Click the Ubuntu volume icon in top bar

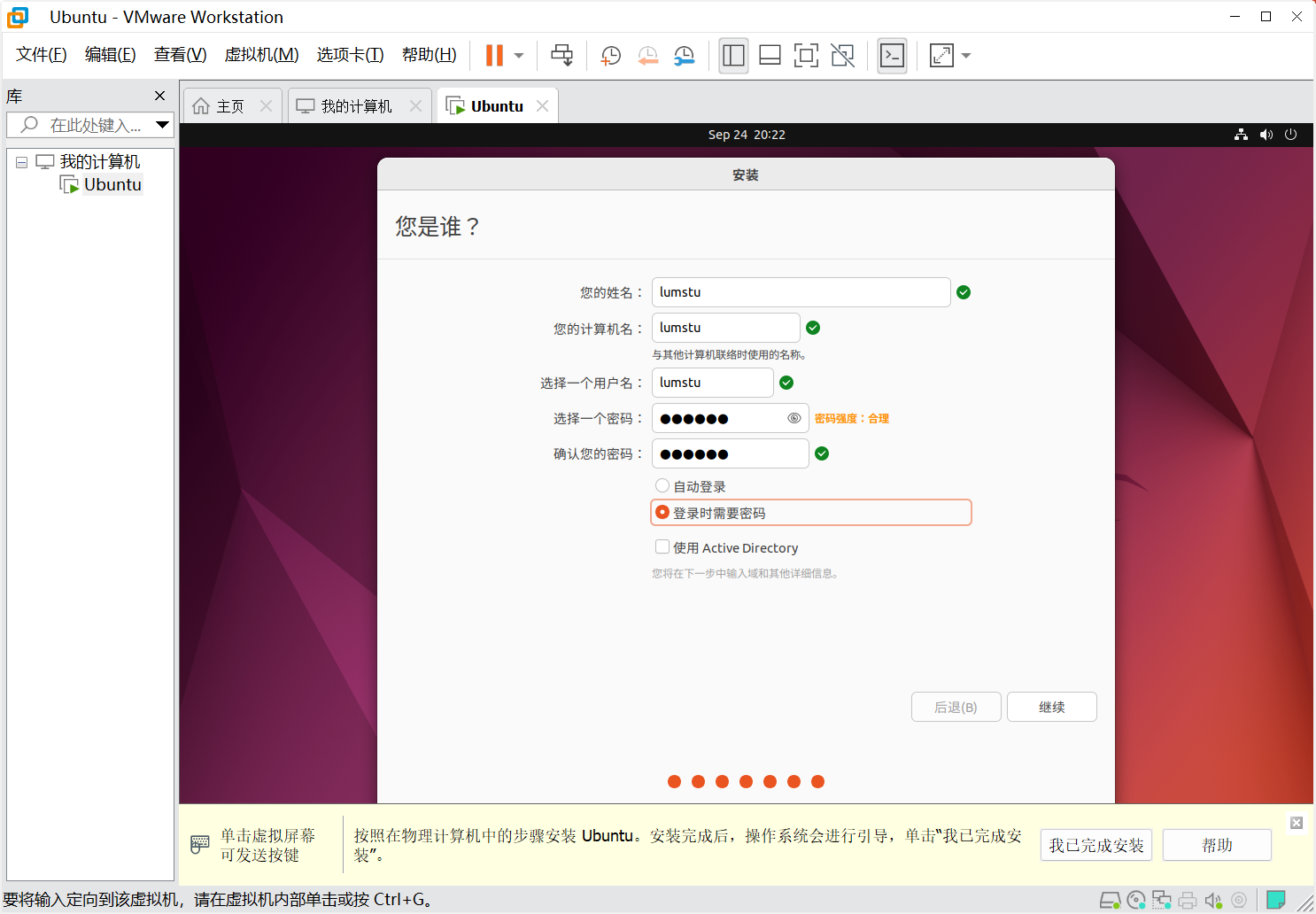pyautogui.click(x=1266, y=135)
